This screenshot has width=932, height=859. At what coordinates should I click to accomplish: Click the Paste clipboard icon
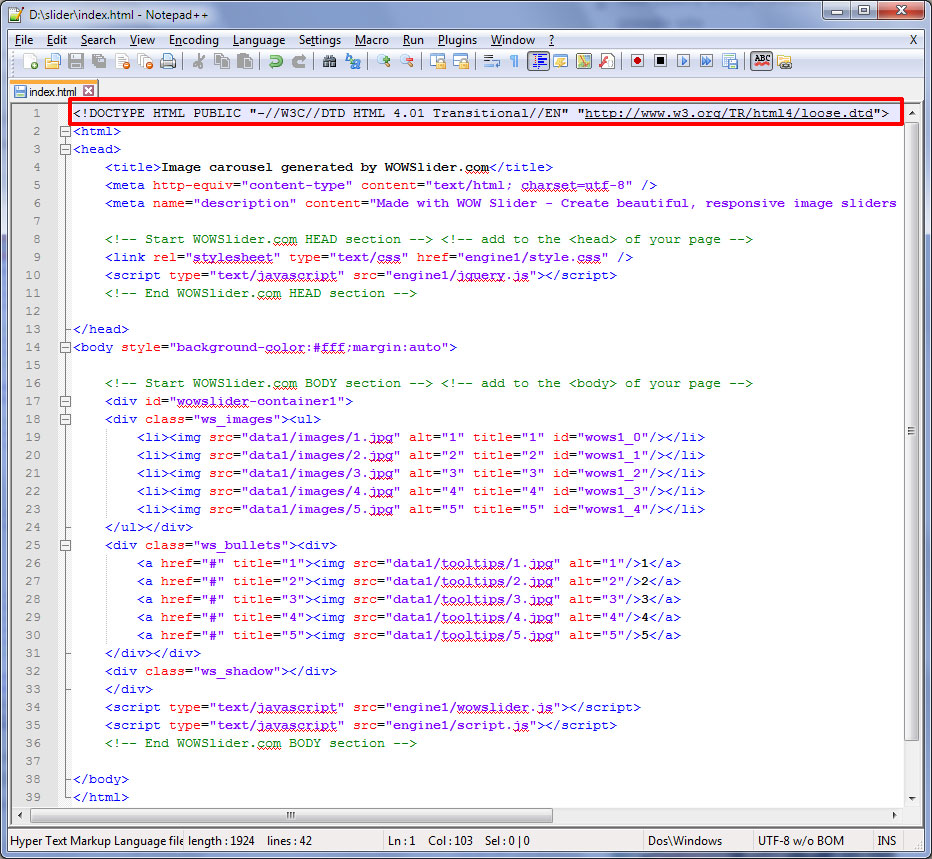(245, 61)
